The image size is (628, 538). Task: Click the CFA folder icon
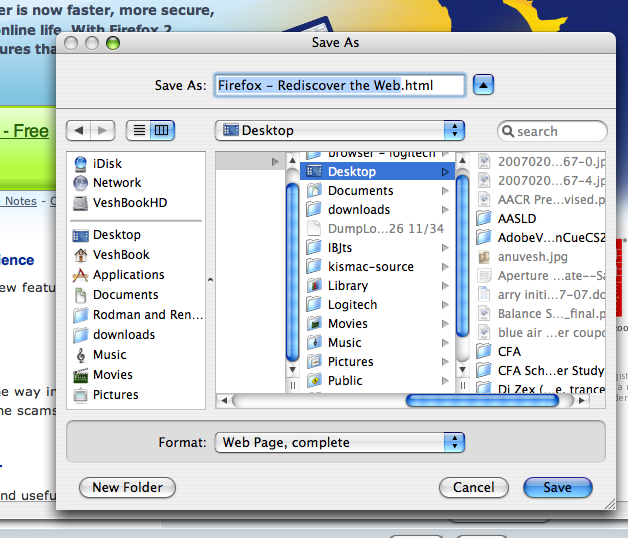(x=484, y=352)
